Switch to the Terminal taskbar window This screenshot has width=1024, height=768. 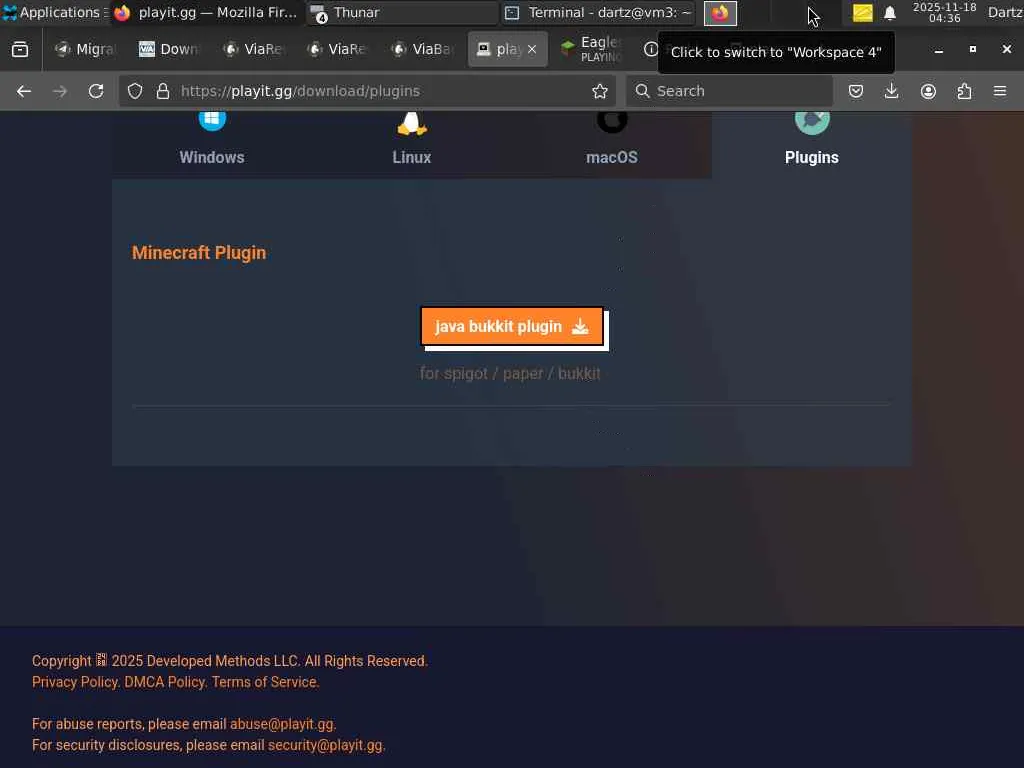pos(598,12)
